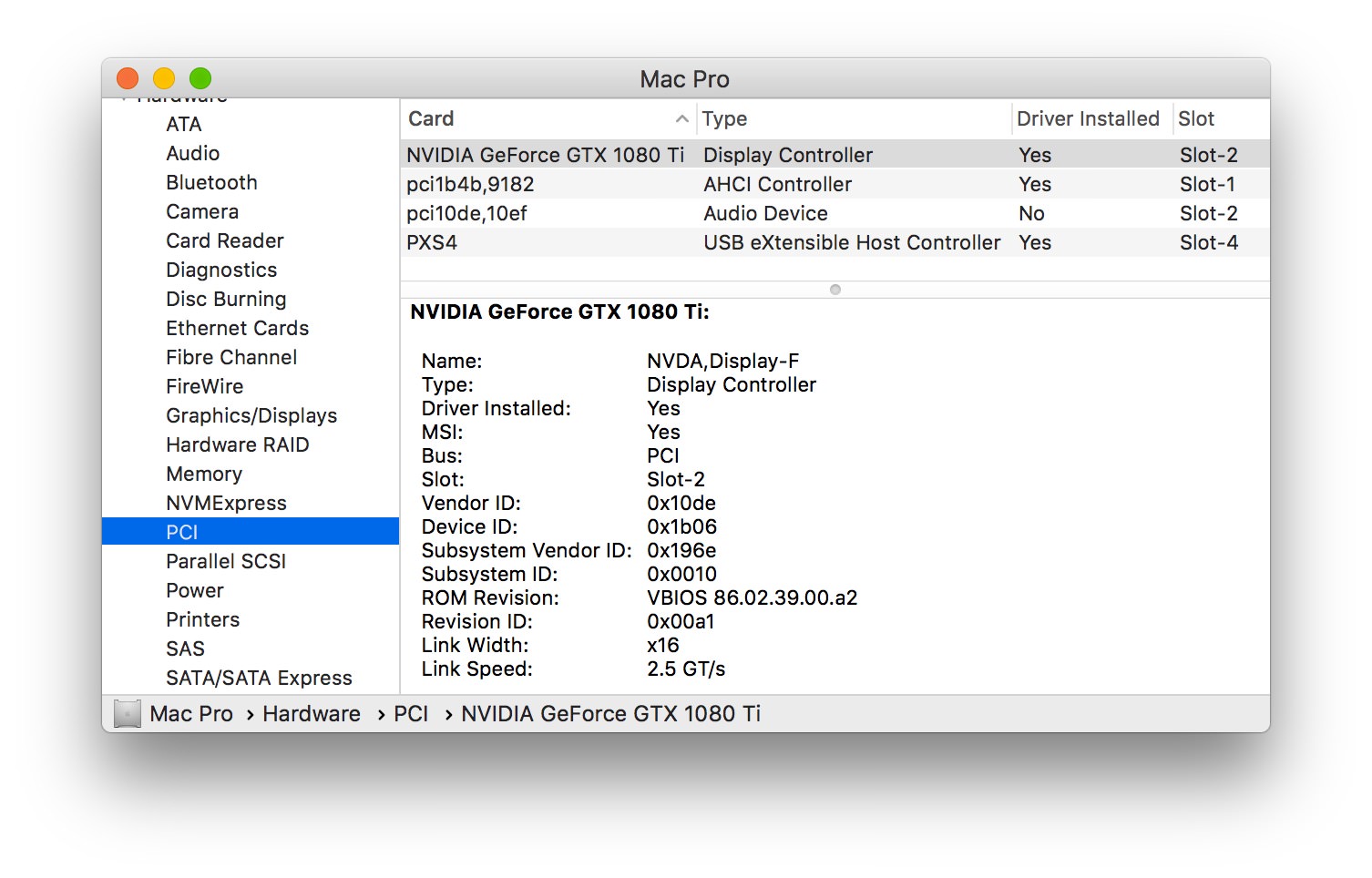Open Graphics/Displays section
This screenshot has height=878, width=1372.
point(251,415)
